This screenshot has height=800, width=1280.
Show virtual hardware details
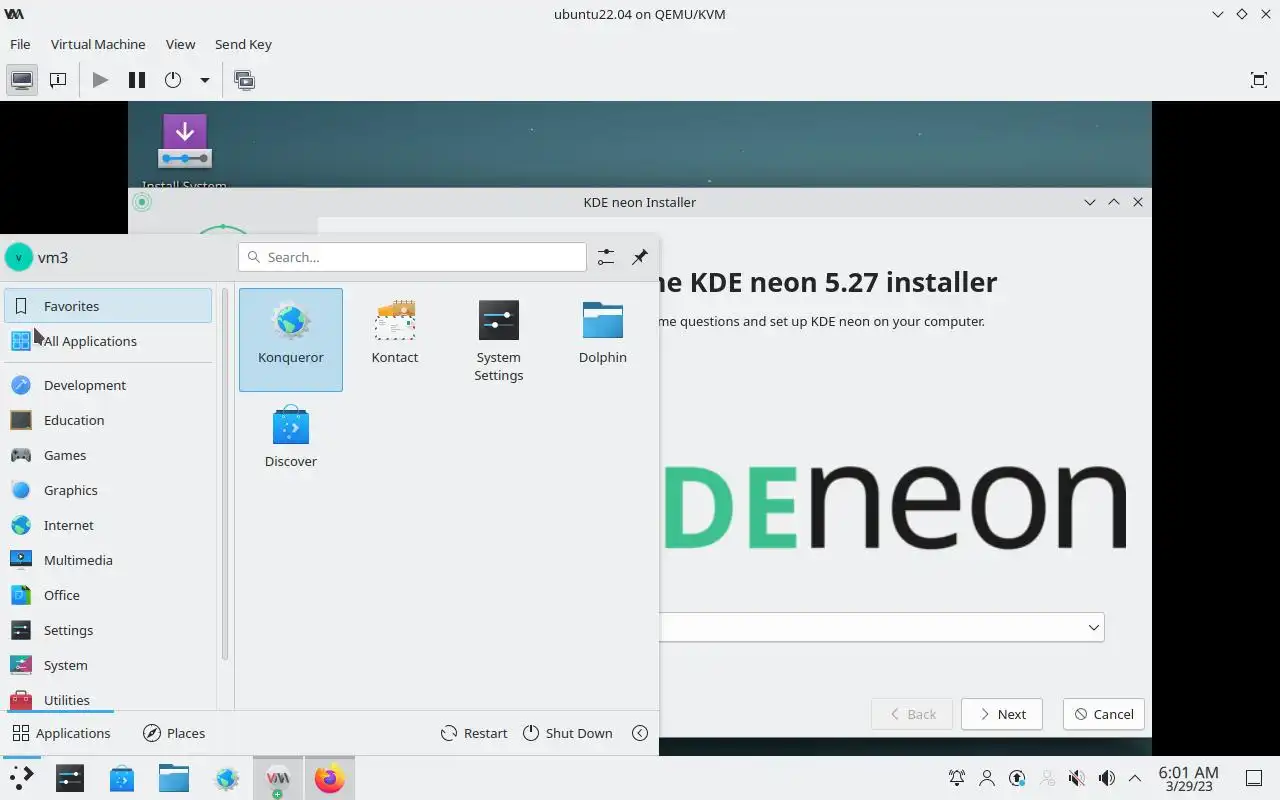click(x=58, y=80)
